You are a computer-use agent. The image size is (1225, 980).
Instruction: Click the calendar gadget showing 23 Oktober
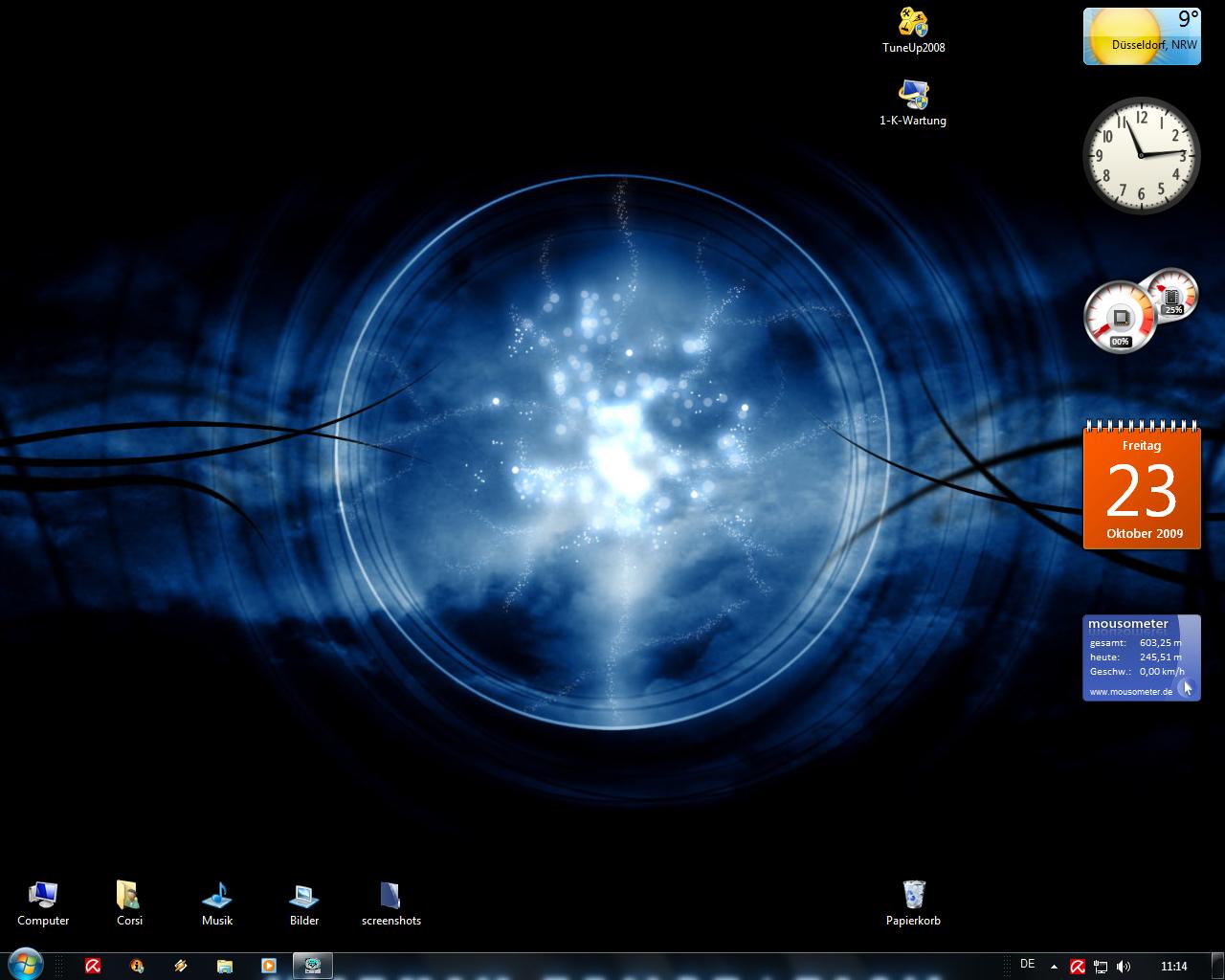pos(1141,490)
